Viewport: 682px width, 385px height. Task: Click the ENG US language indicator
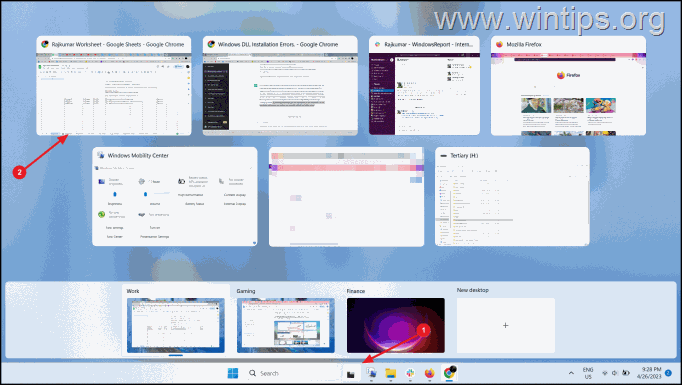[588, 373]
